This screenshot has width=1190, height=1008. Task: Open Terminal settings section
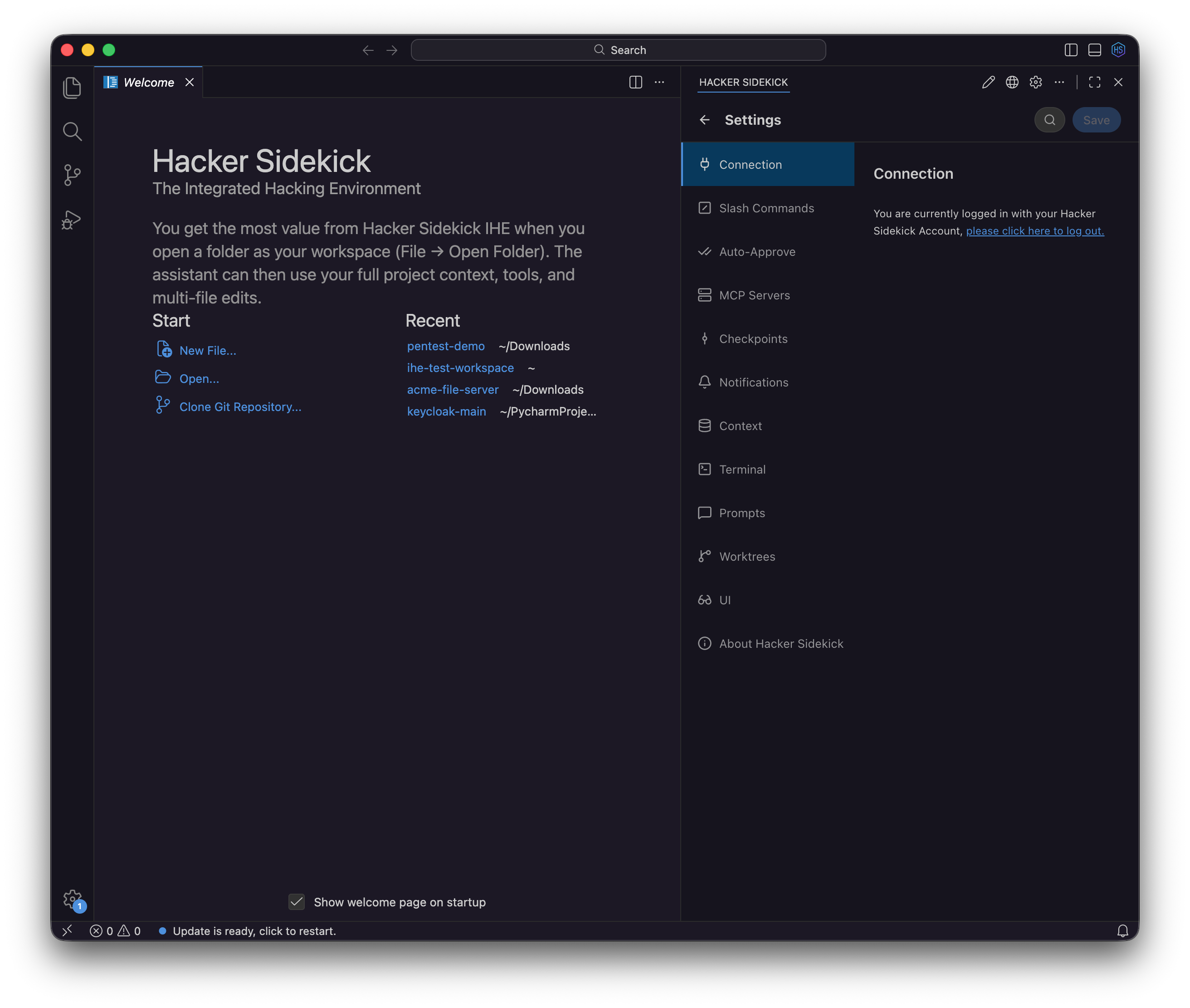(x=768, y=469)
